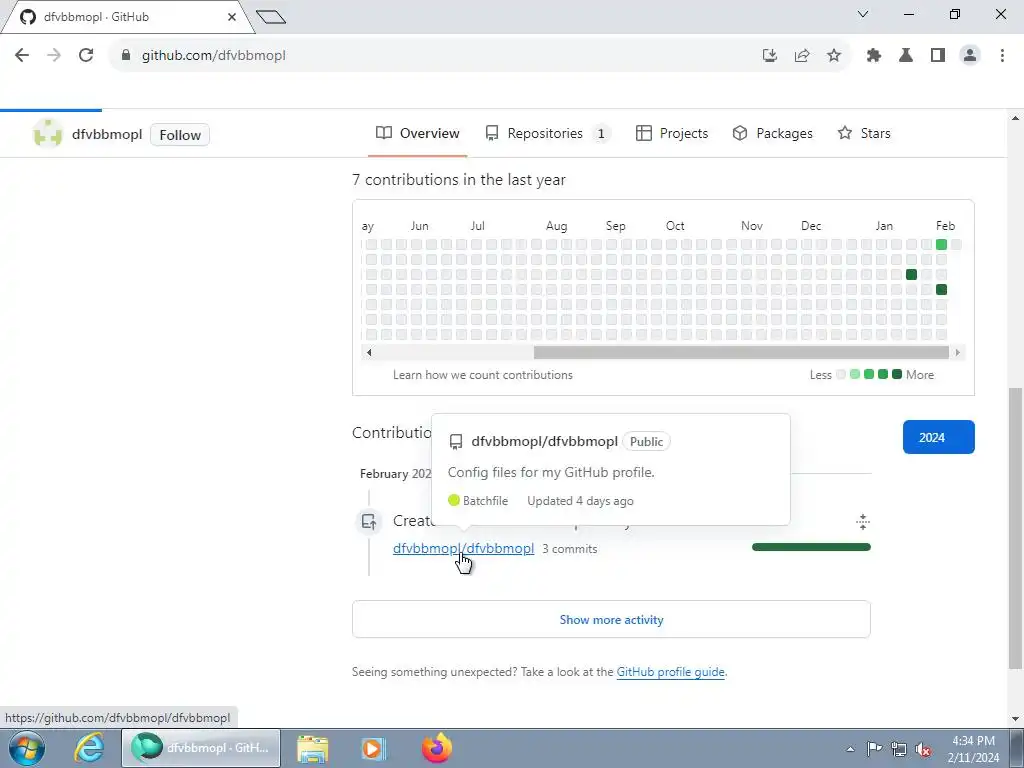Viewport: 1024px width, 768px height.
Task: Show hidden system tray icons
Action: (850, 749)
